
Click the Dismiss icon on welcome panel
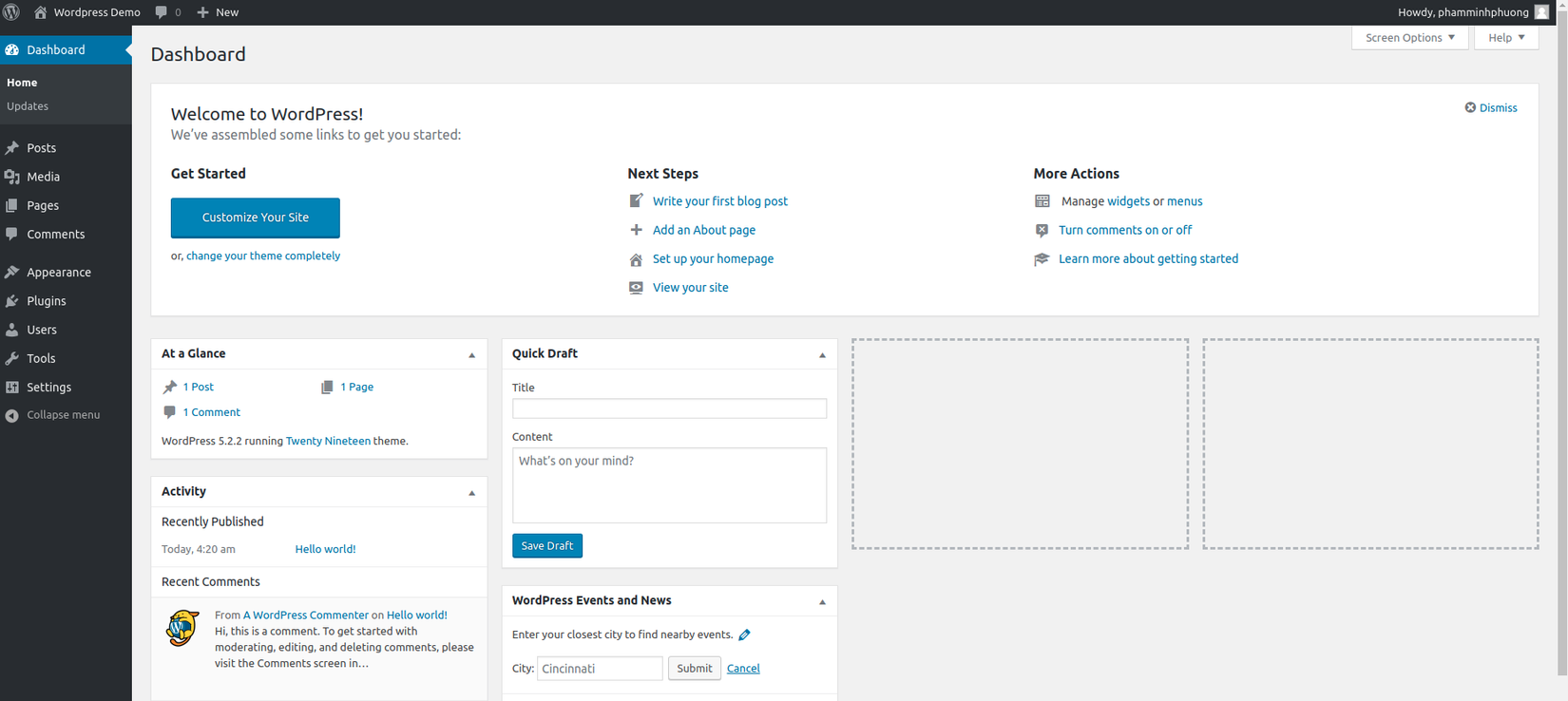pyautogui.click(x=1470, y=107)
